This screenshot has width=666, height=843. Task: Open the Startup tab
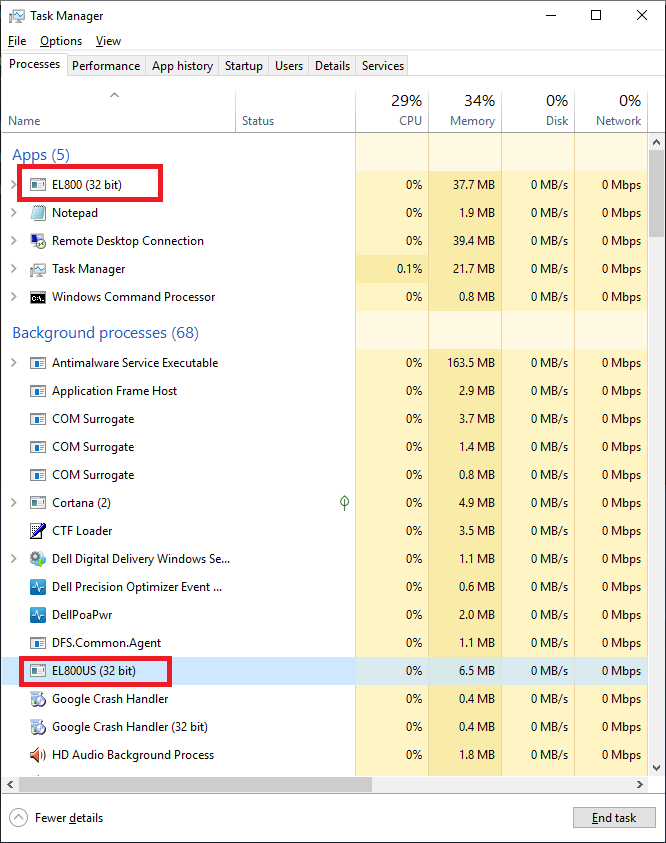pyautogui.click(x=244, y=66)
